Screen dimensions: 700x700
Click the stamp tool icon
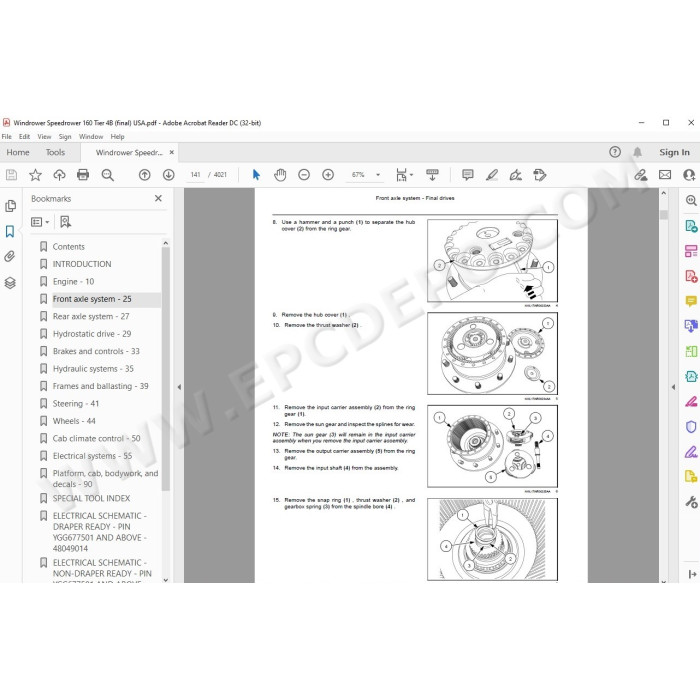pyautogui.click(x=540, y=175)
